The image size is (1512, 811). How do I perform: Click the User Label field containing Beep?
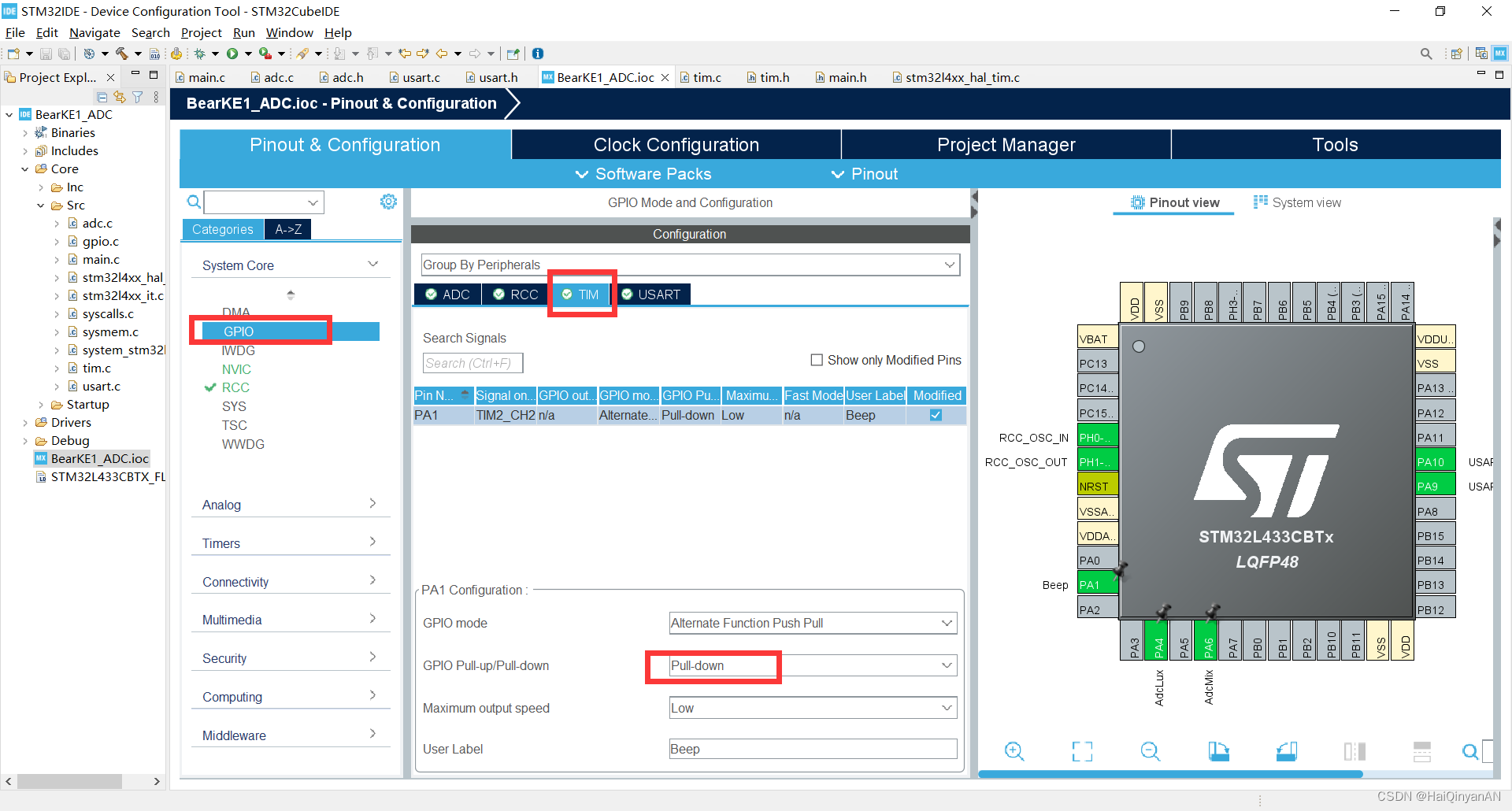pyautogui.click(x=813, y=749)
